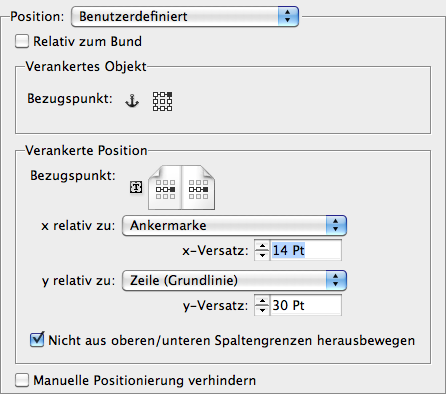Click the Relativ zum Bund label text
This screenshot has height=394, width=446.
[88, 42]
